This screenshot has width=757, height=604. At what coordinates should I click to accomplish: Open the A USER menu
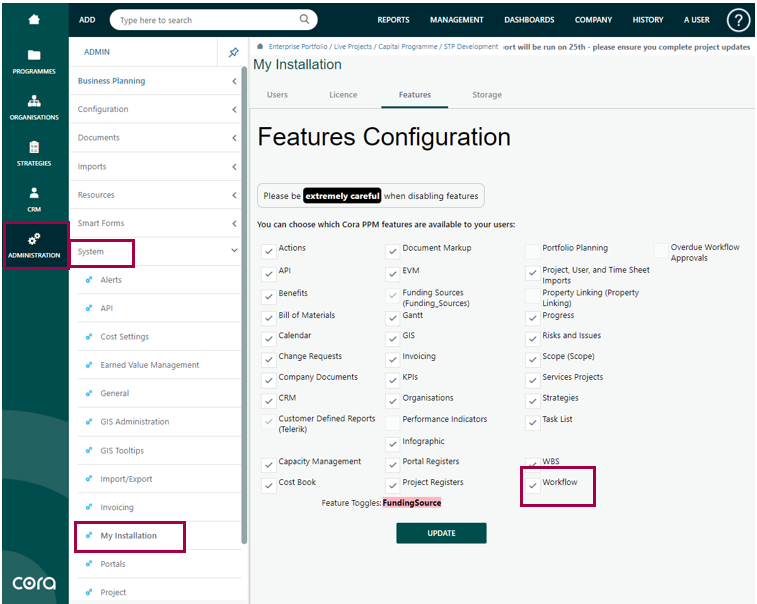click(x=697, y=20)
